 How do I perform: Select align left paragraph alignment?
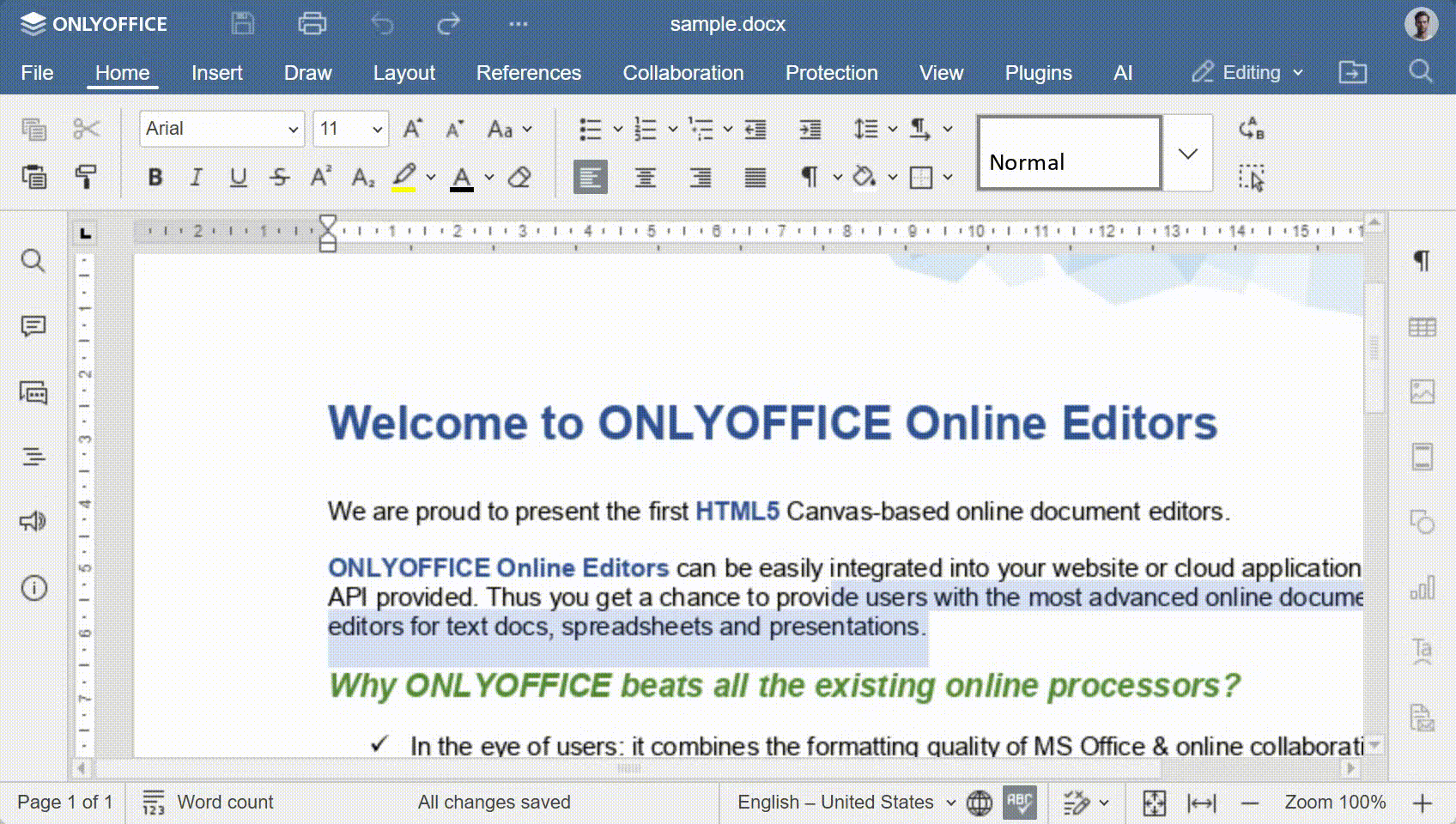coord(591,178)
